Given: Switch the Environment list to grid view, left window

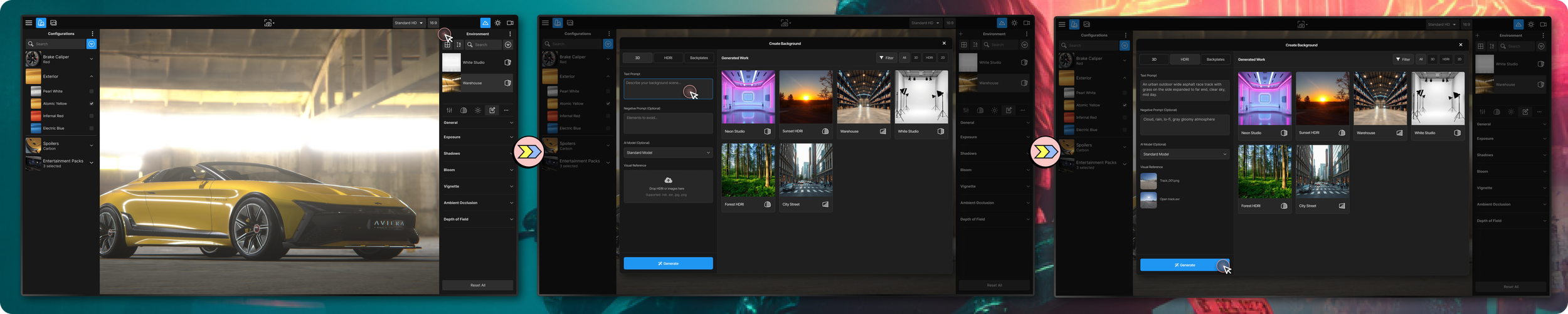Looking at the screenshot, I should pyautogui.click(x=447, y=44).
